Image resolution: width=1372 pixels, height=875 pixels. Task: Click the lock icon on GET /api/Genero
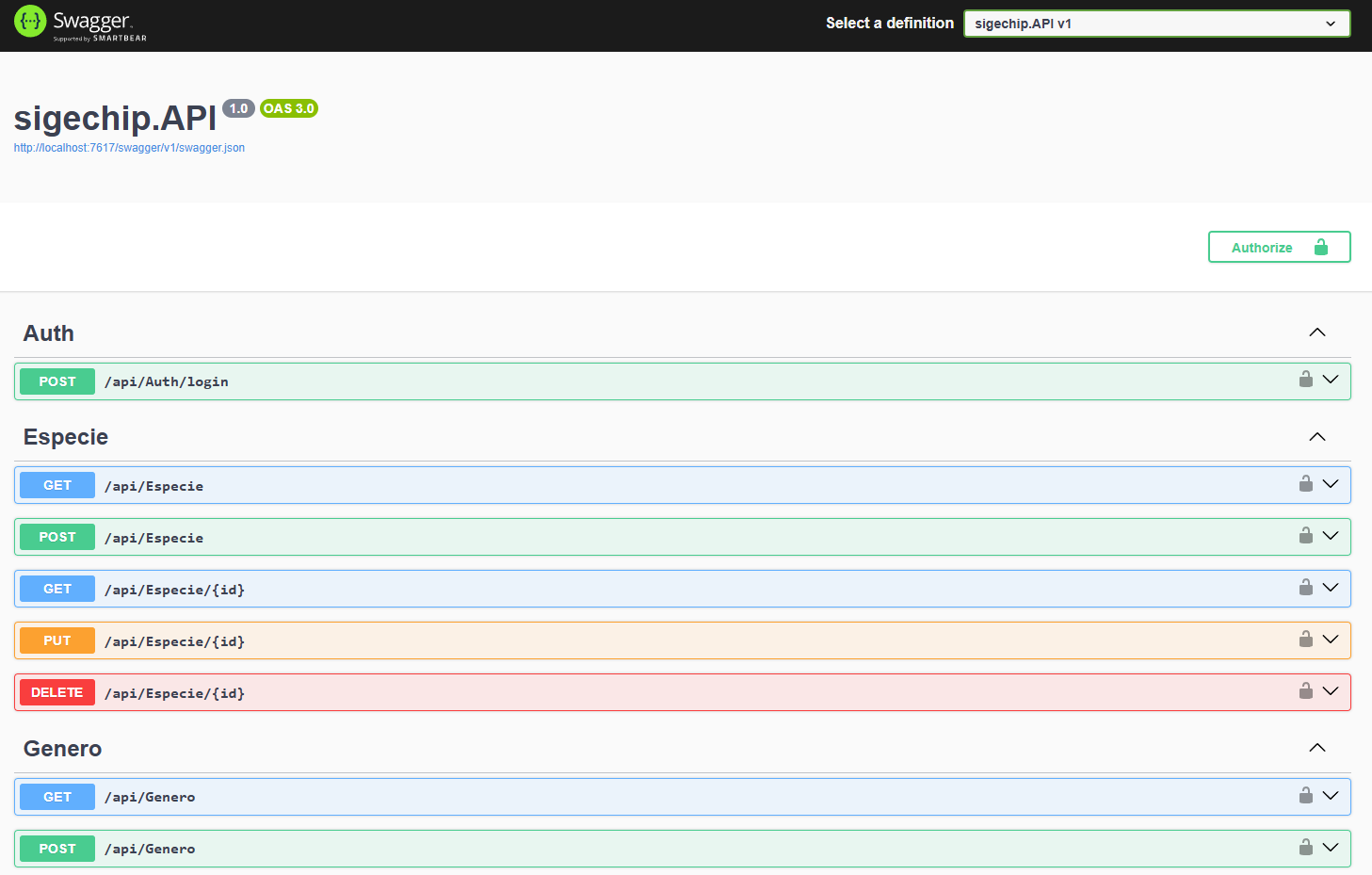pos(1306,795)
